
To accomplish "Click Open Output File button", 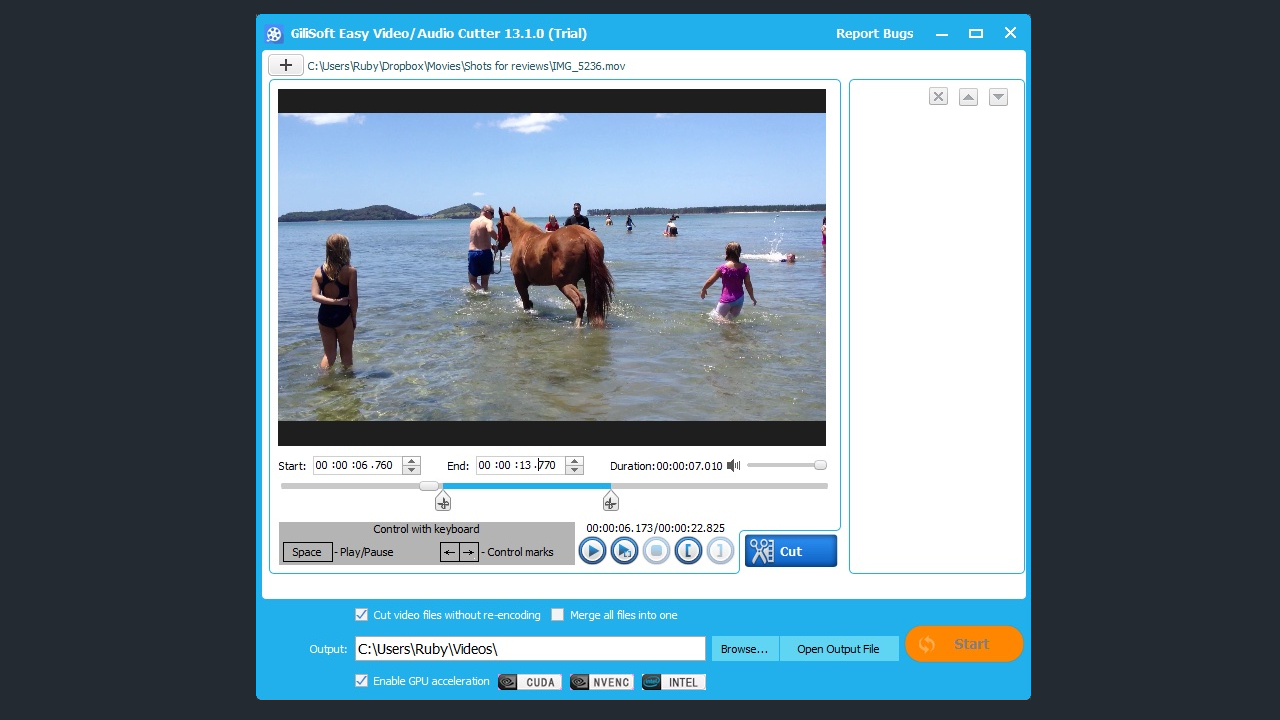I will (x=838, y=649).
